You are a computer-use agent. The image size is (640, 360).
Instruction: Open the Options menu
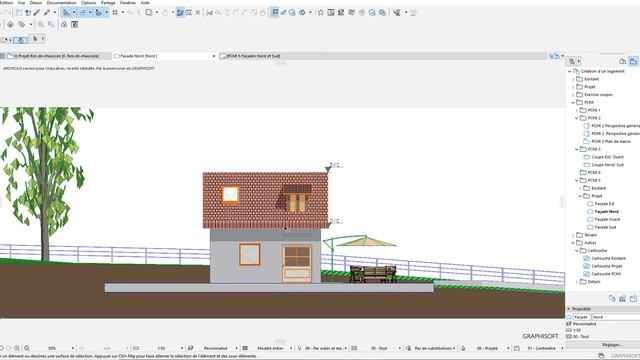(x=89, y=2)
